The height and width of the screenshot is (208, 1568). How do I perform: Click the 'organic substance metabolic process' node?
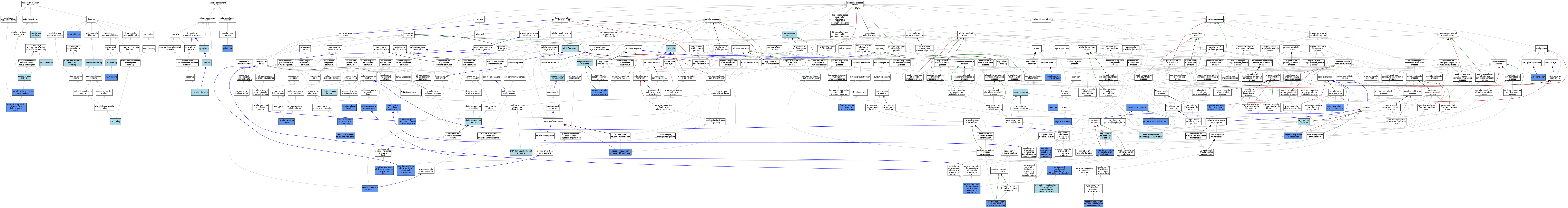click(1318, 34)
